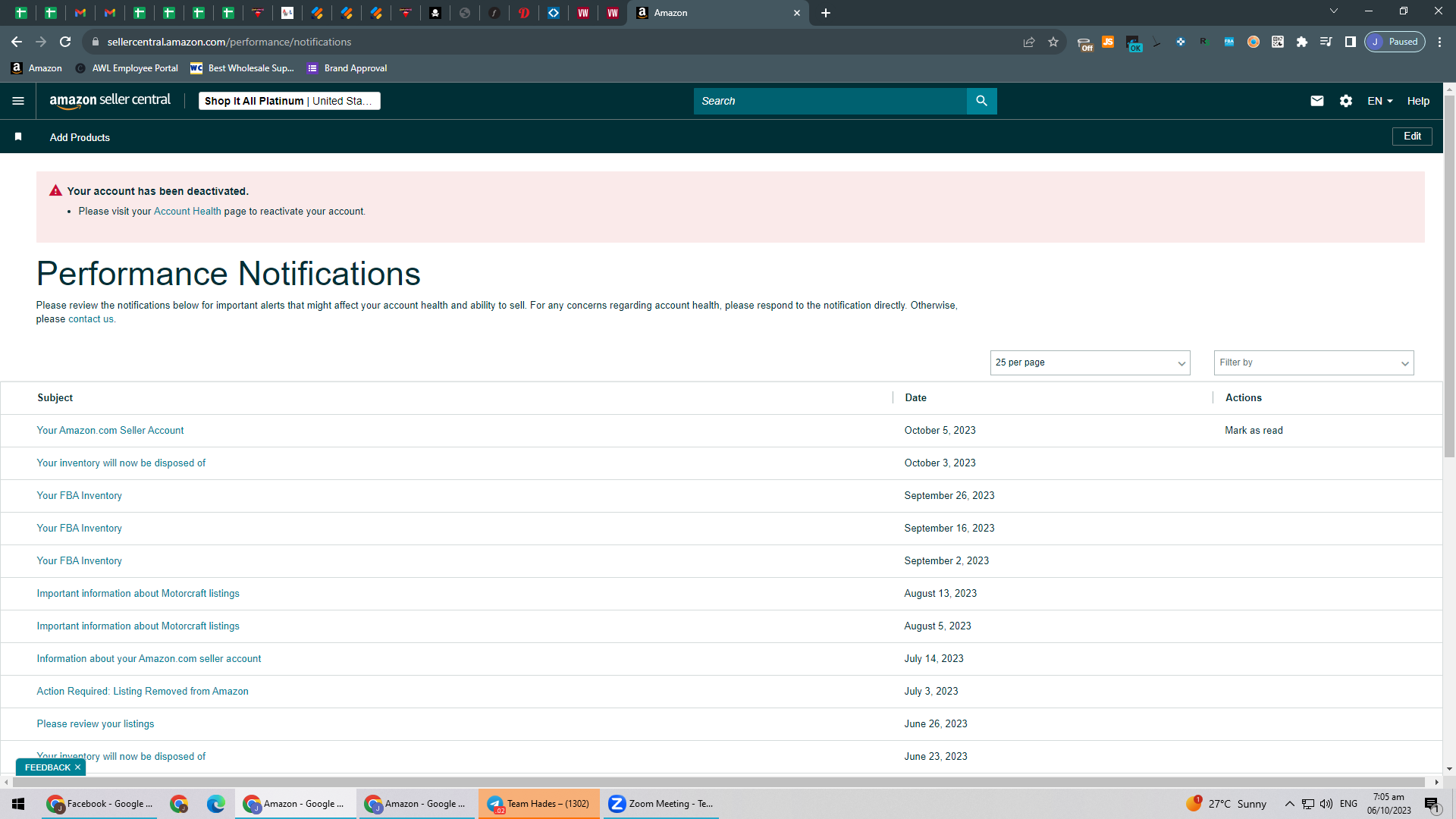This screenshot has height=819, width=1456.
Task: Click the Edit button in the favorites bar
Action: pyautogui.click(x=1412, y=136)
